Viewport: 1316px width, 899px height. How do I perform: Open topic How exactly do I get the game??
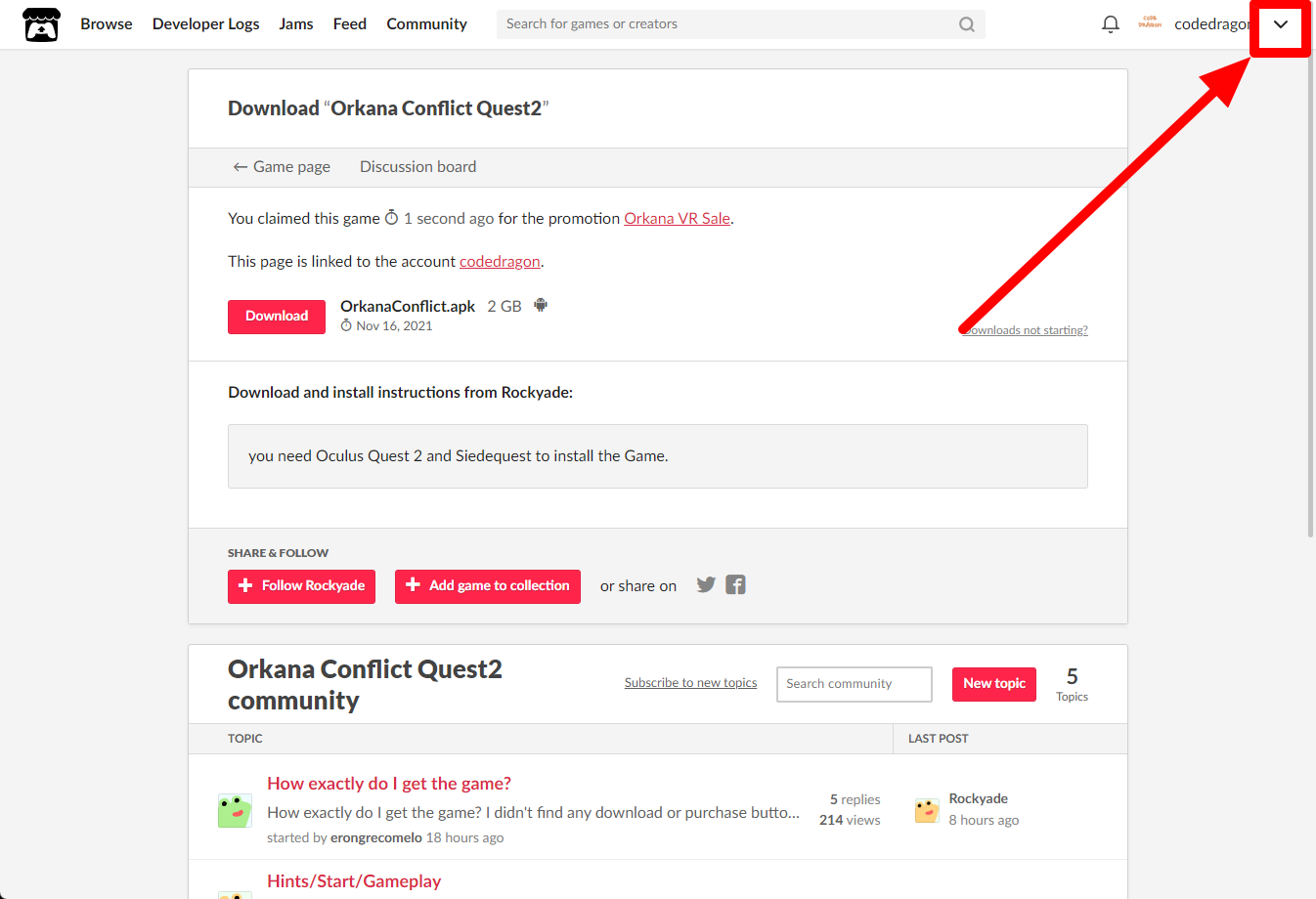click(x=389, y=783)
